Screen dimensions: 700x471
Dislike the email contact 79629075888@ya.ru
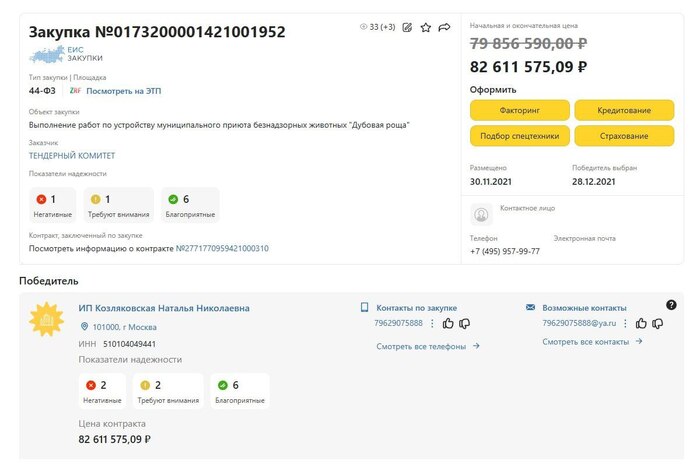[x=657, y=323]
